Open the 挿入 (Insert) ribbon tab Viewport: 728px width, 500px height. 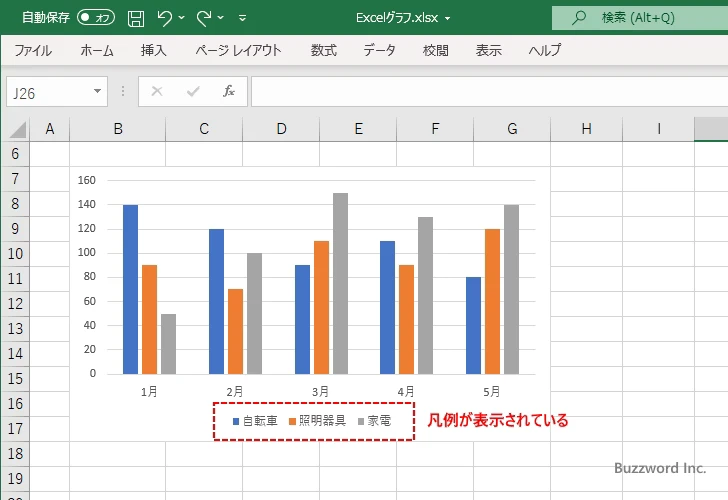(153, 50)
